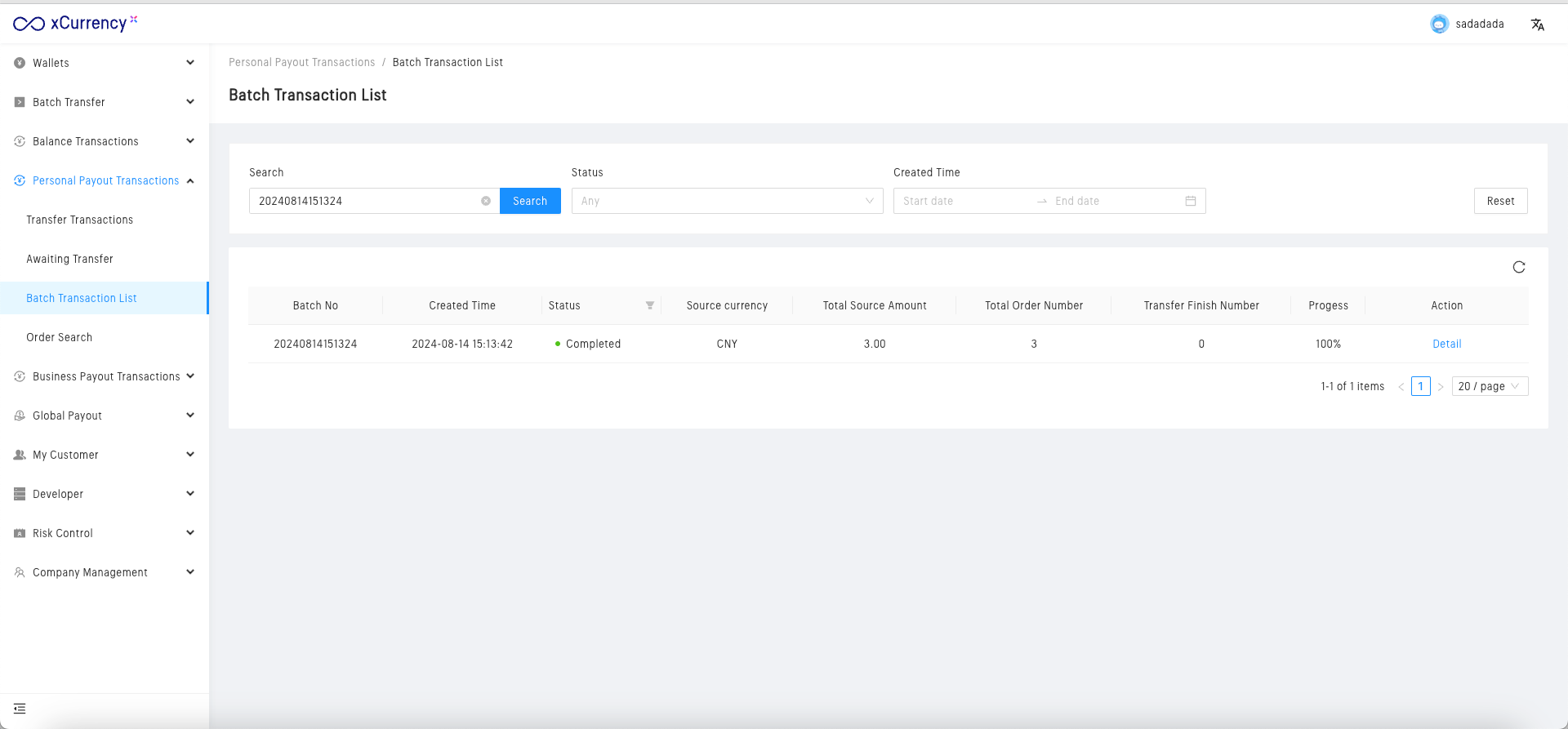Image resolution: width=1568 pixels, height=729 pixels.
Task: Expand the Wallets sidebar menu
Action: [x=105, y=63]
